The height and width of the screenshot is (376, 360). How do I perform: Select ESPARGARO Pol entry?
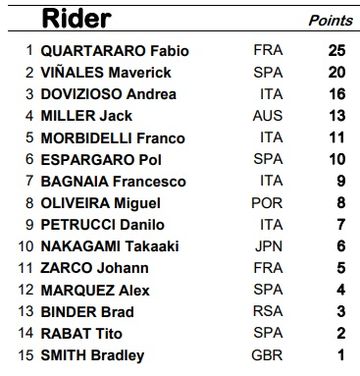[x=182, y=160]
